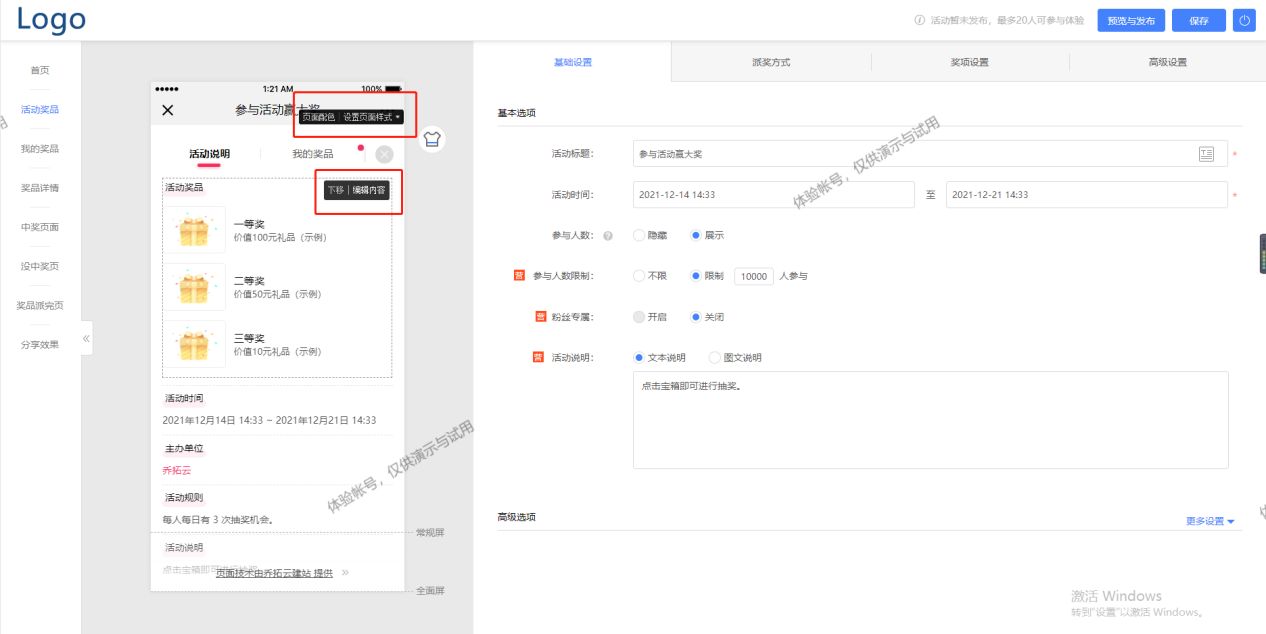
Task: Open the text template icon beside 活动标题 field
Action: pyautogui.click(x=1206, y=154)
